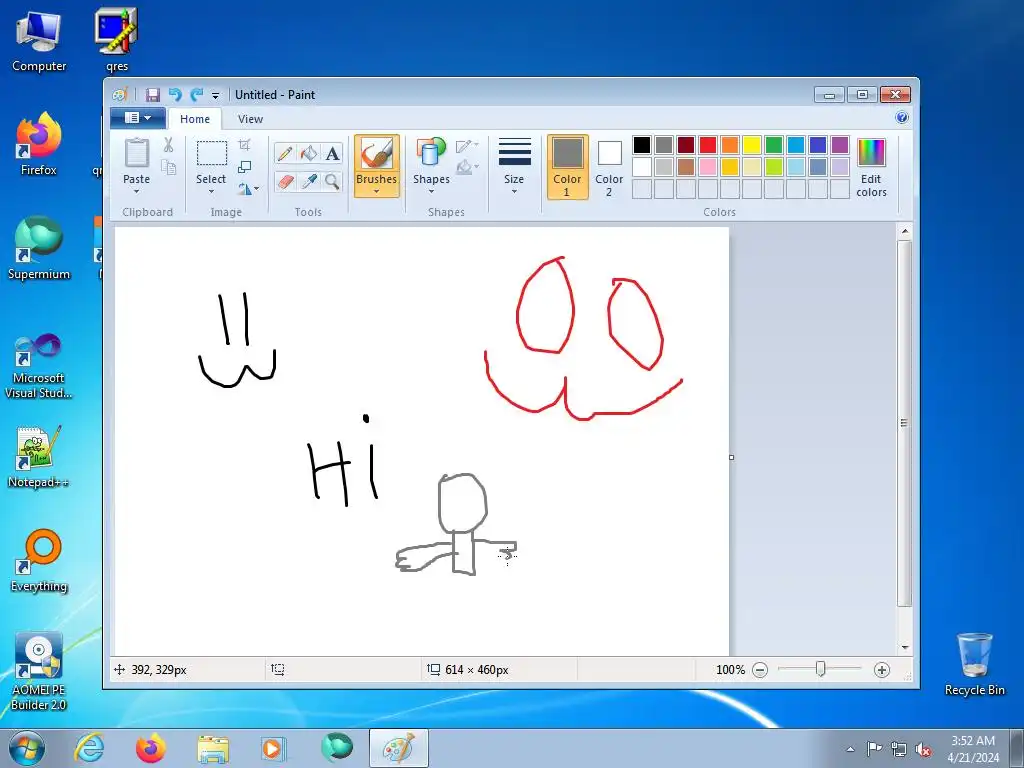Expand the Select dropdown arrow
This screenshot has width=1024, height=768.
(211, 191)
